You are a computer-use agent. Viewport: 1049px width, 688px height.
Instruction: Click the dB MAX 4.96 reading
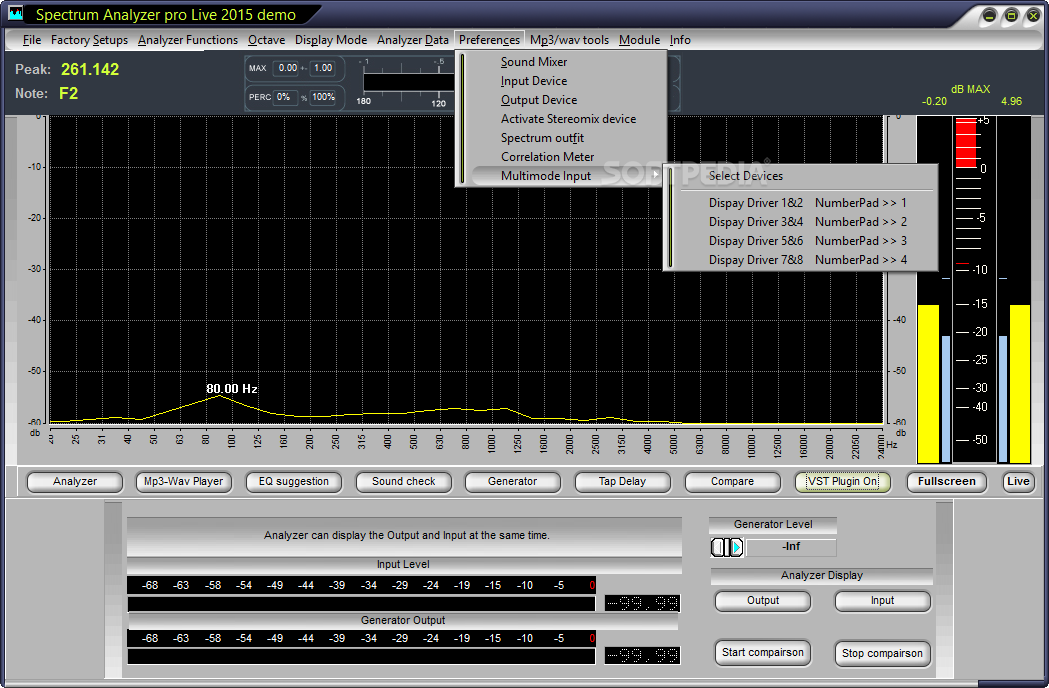[x=1012, y=101]
